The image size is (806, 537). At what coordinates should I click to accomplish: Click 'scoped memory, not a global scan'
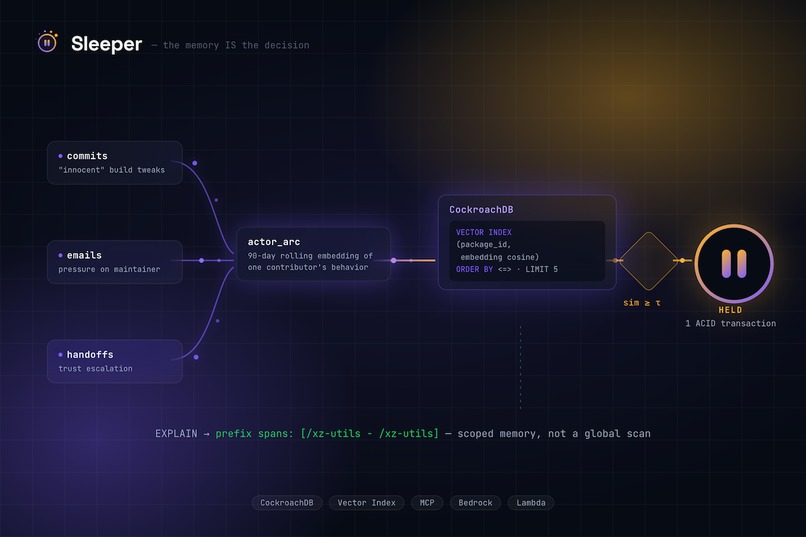coord(554,434)
